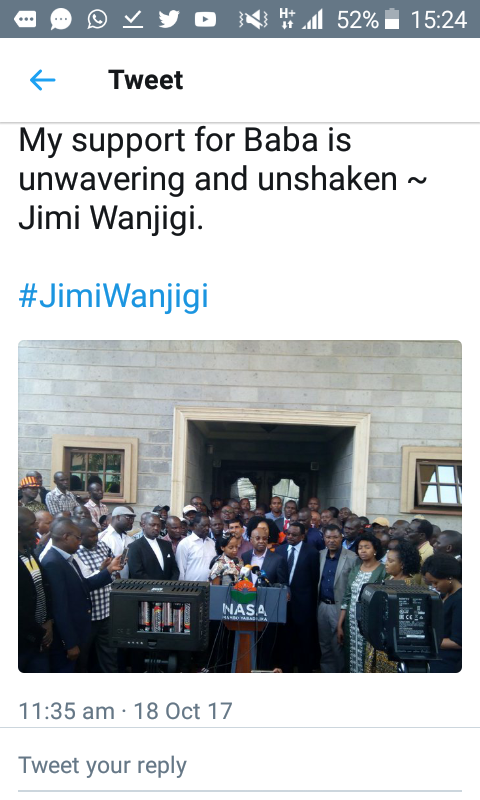Focus the Tweet your reply field
Image resolution: width=480 pixels, height=800 pixels.
(240, 766)
